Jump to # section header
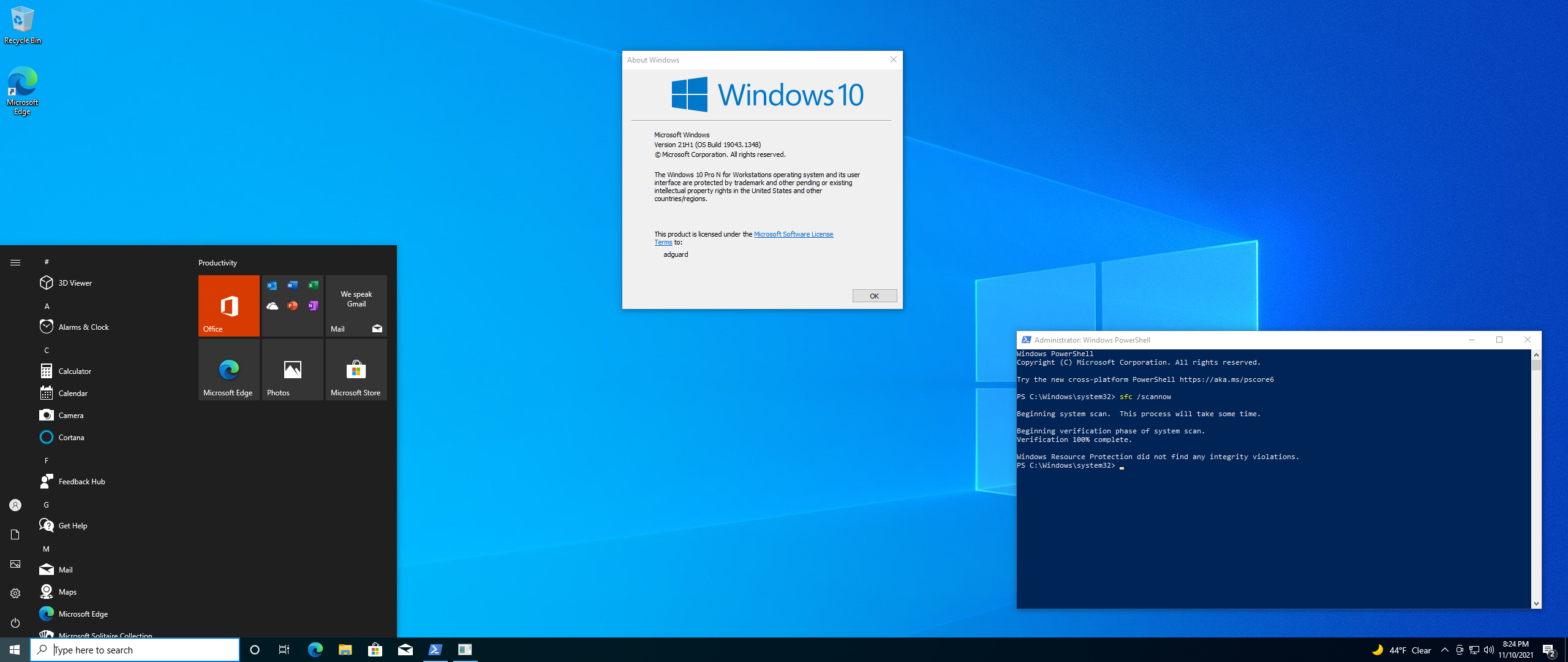Image resolution: width=1568 pixels, height=662 pixels. (x=47, y=262)
